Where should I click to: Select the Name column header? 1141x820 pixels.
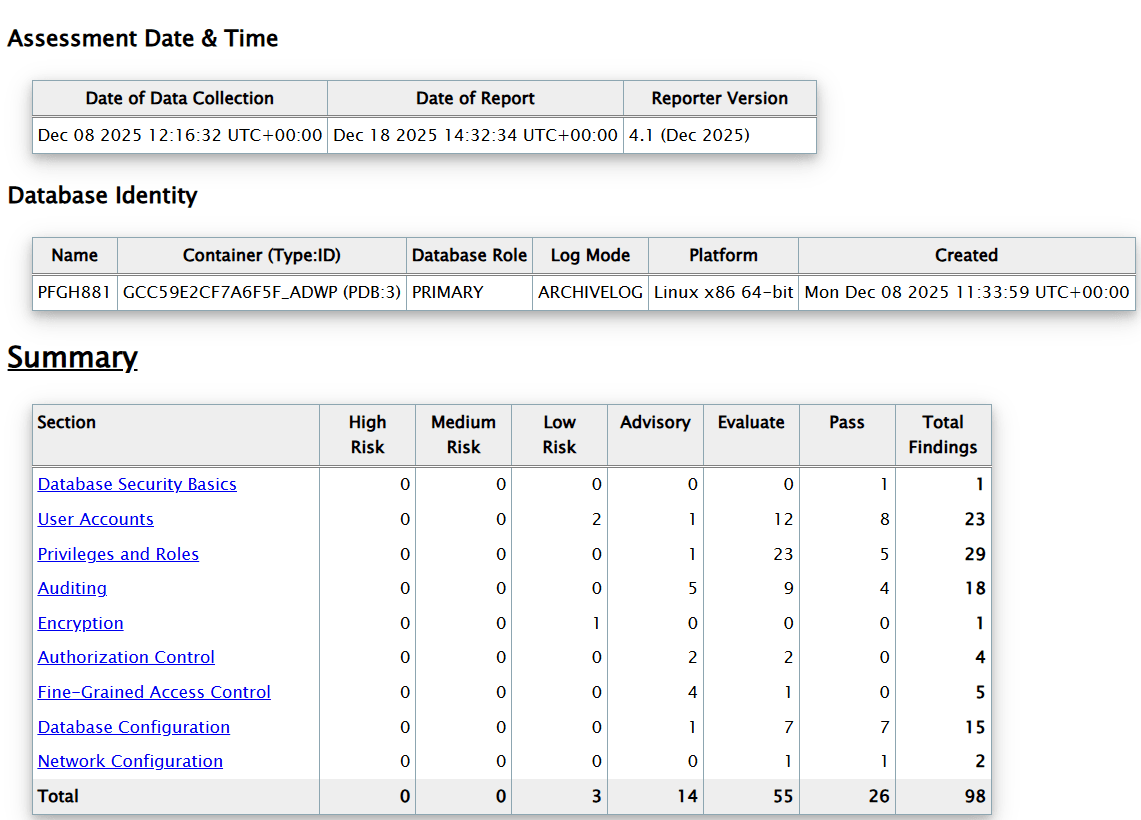74,255
